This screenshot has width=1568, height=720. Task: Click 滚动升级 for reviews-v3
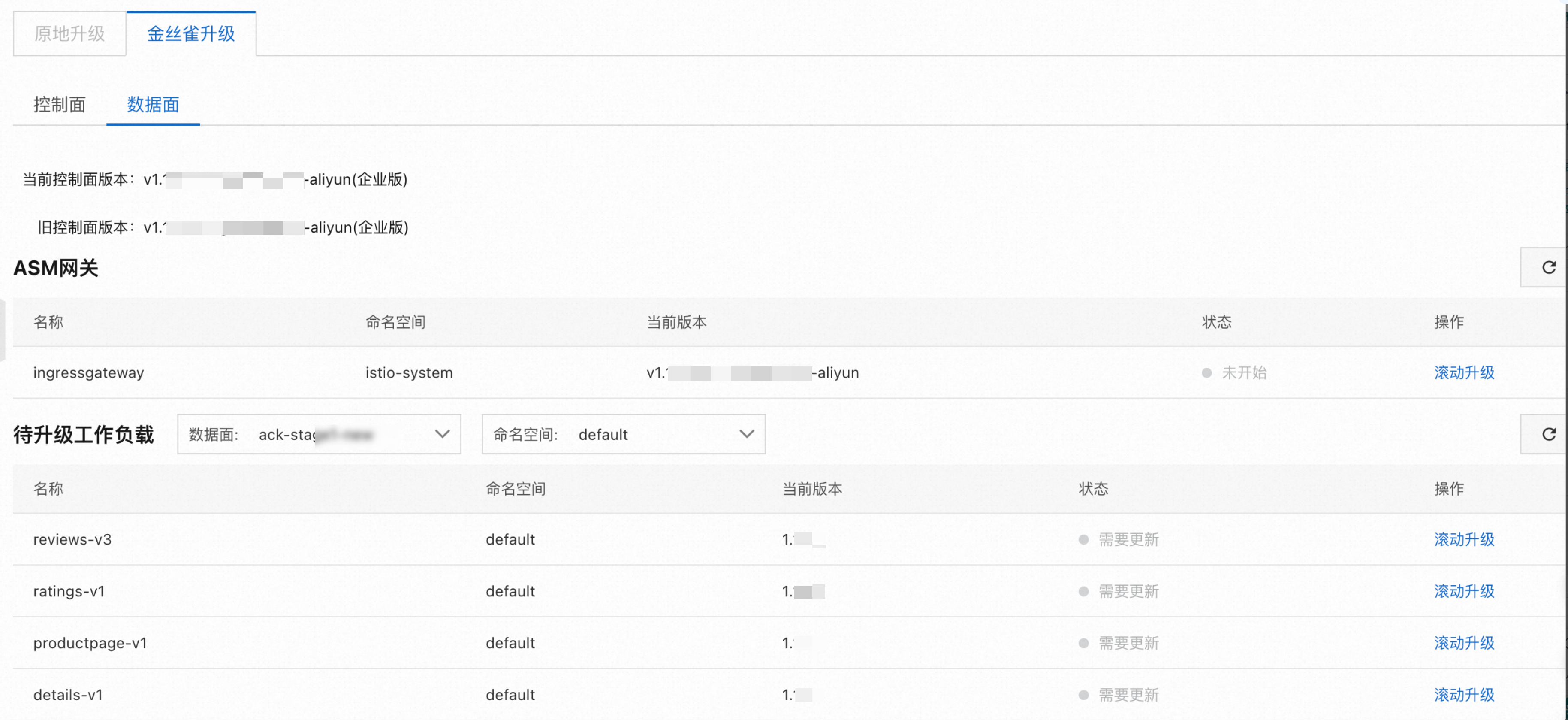[1464, 539]
